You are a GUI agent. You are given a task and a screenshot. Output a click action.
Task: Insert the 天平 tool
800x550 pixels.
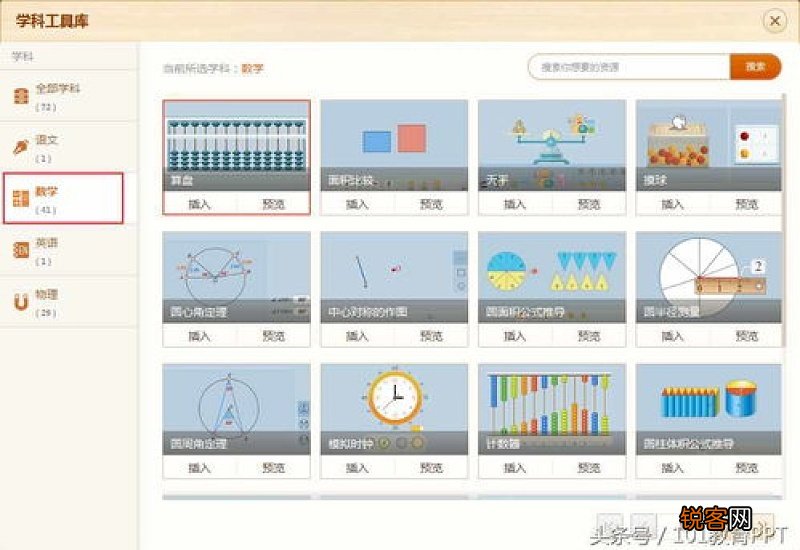pos(515,204)
